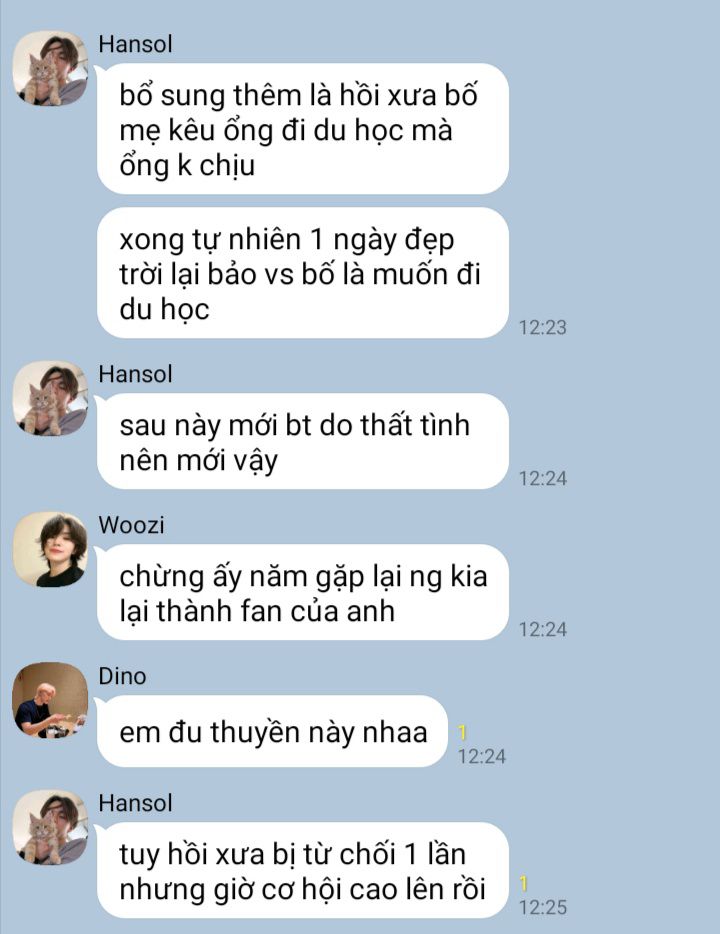
Task: Click the Dino sender name
Action: (122, 676)
